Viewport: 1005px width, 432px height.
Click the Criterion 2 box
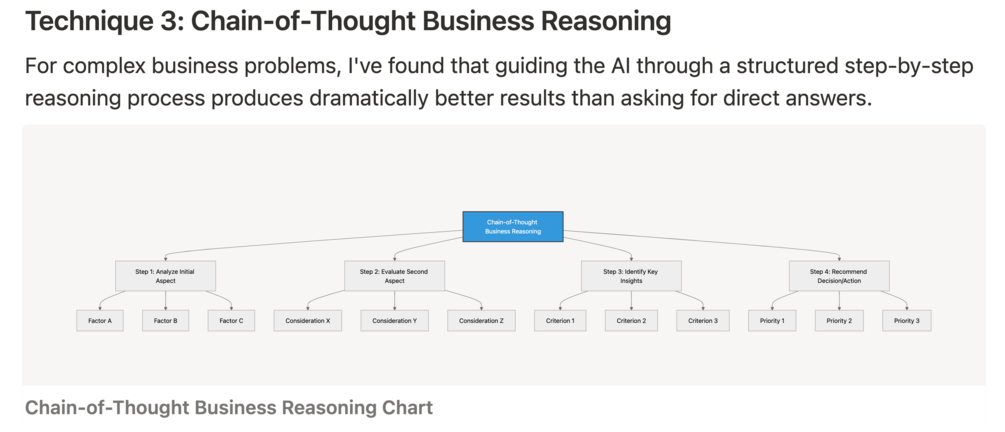point(631,321)
